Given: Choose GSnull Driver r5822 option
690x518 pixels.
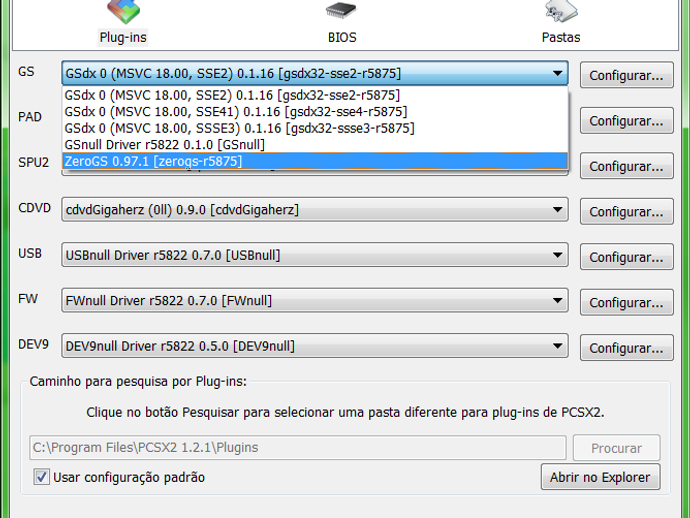Looking at the screenshot, I should [315, 145].
